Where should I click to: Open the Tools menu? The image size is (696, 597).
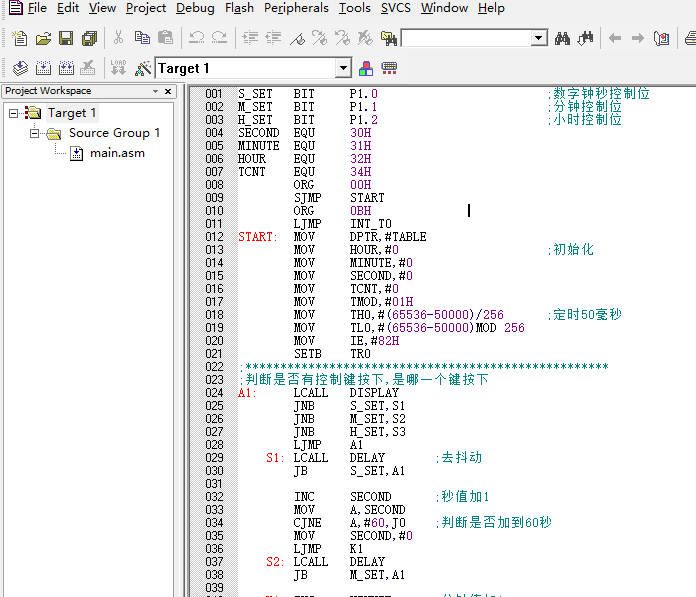(355, 8)
